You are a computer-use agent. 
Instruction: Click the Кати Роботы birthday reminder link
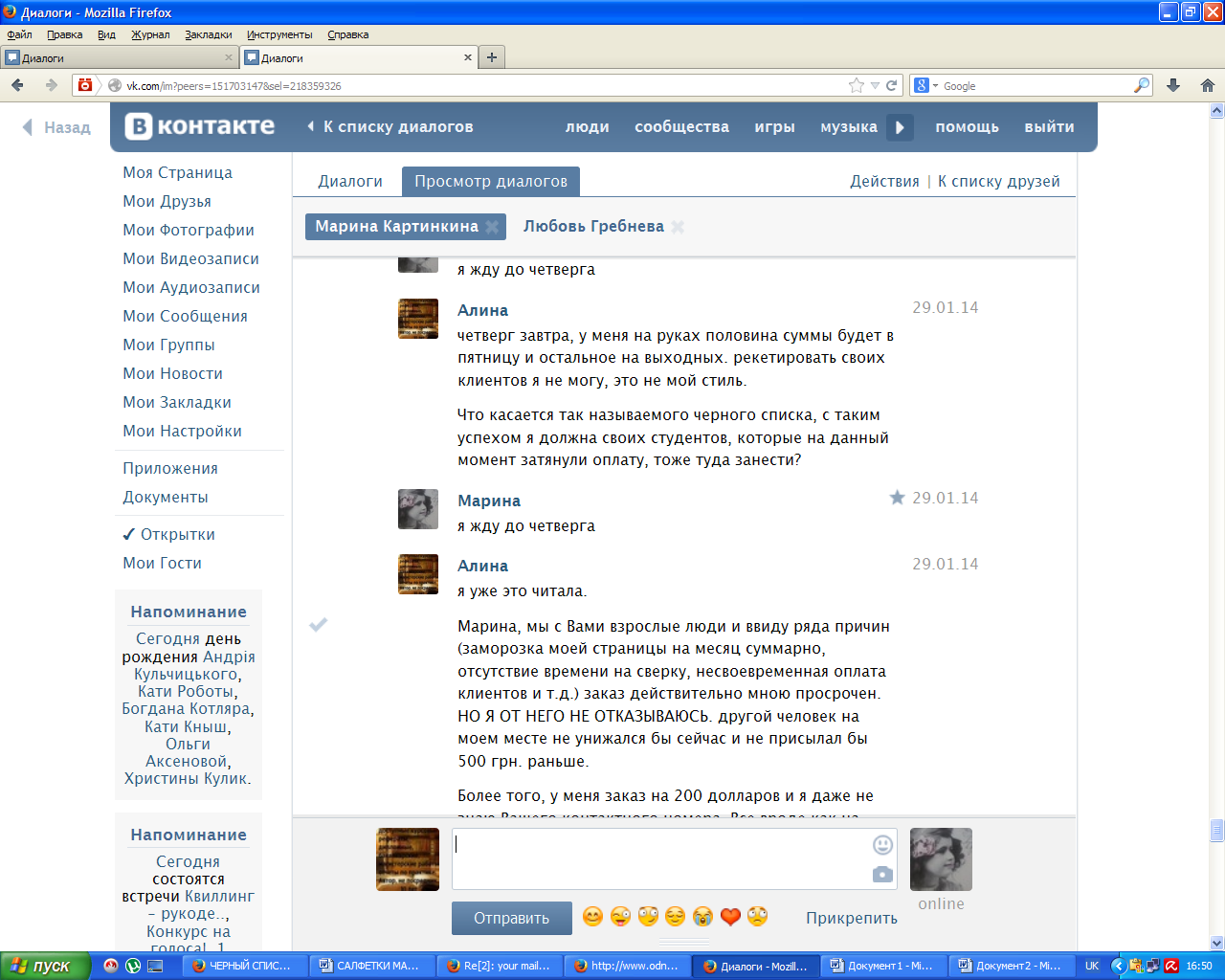[x=187, y=691]
